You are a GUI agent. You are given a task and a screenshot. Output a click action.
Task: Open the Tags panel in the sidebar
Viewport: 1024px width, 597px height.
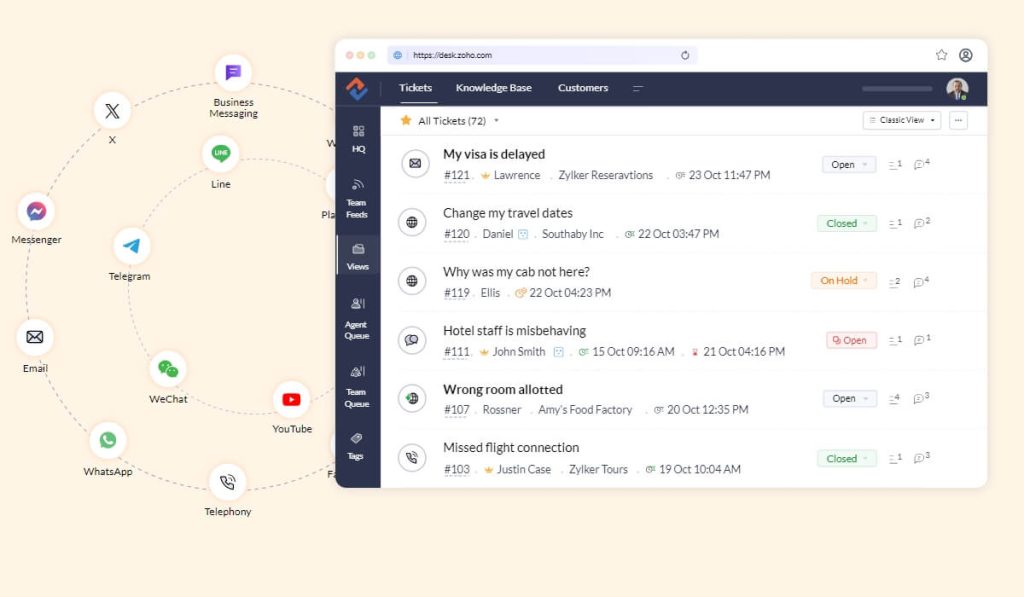pos(359,444)
